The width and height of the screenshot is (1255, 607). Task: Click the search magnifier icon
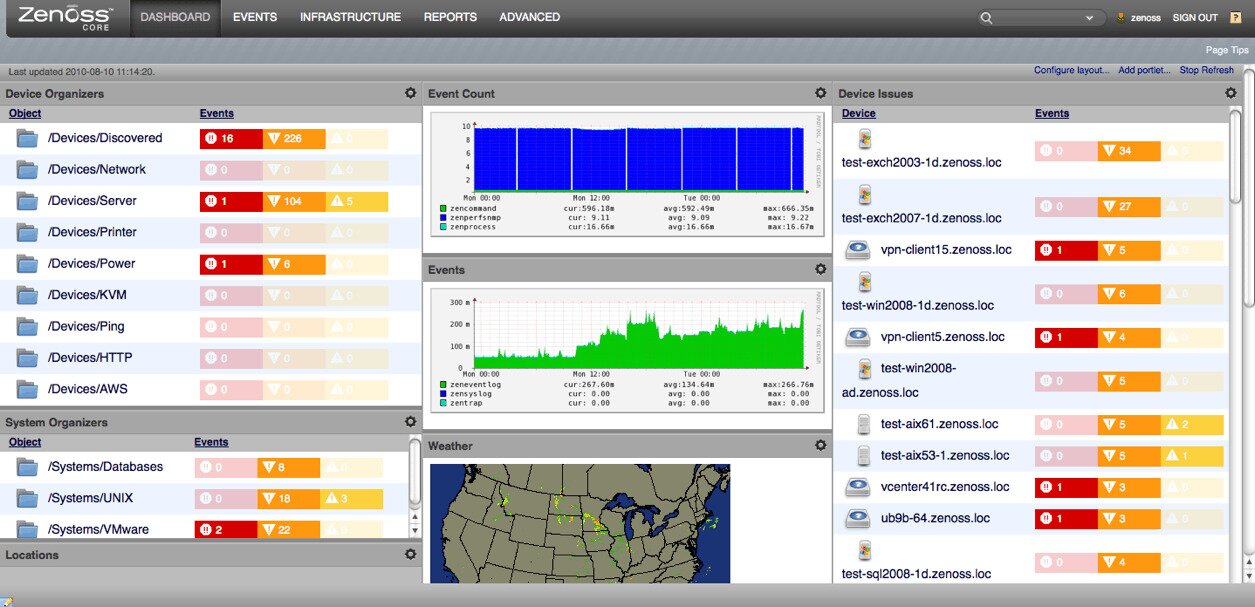pos(985,17)
